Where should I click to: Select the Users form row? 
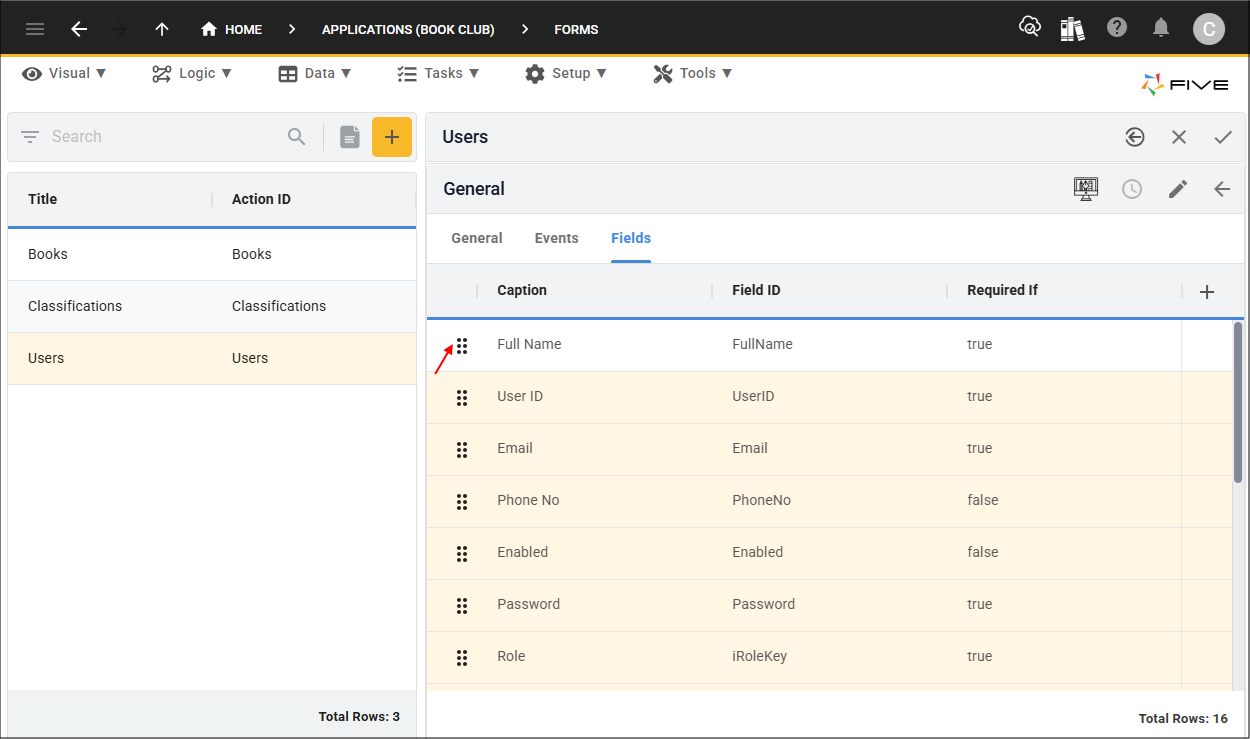[212, 358]
